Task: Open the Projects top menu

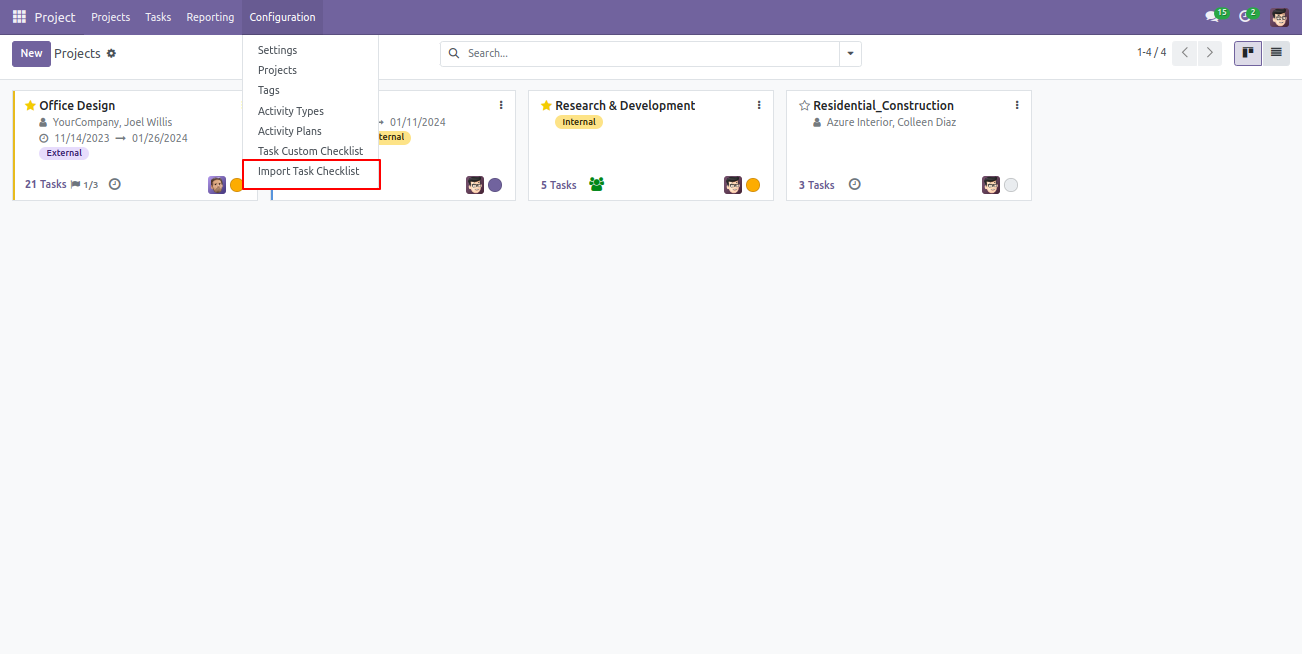Action: [x=110, y=17]
